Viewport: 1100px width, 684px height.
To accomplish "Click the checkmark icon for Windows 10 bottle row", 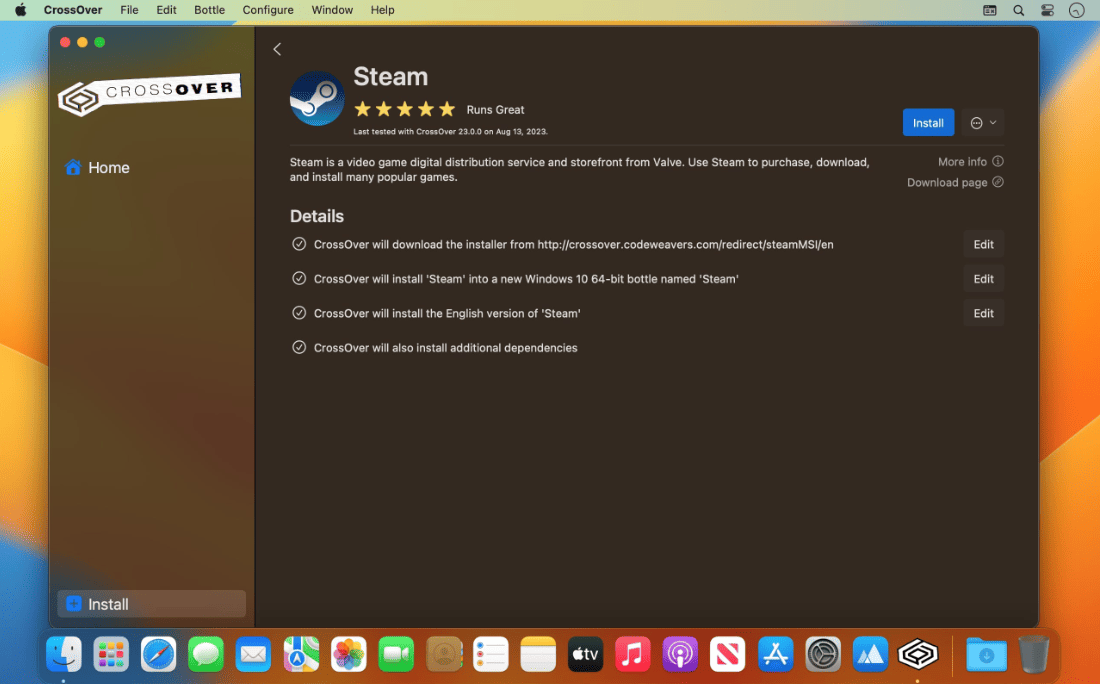I will point(299,279).
